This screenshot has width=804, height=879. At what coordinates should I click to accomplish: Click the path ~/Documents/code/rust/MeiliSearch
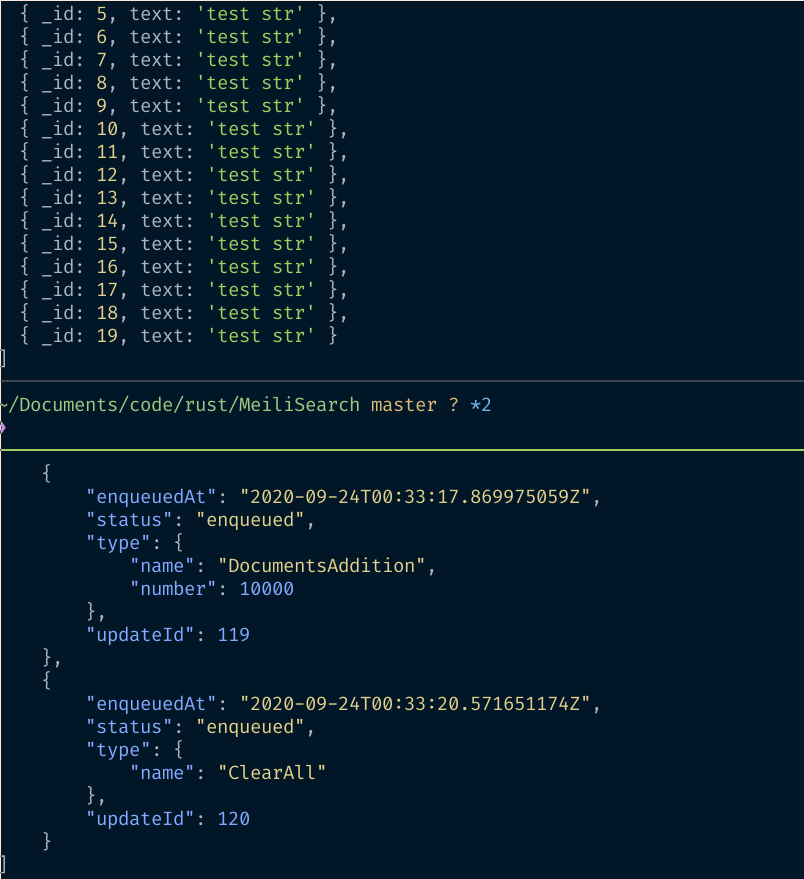[x=180, y=405]
